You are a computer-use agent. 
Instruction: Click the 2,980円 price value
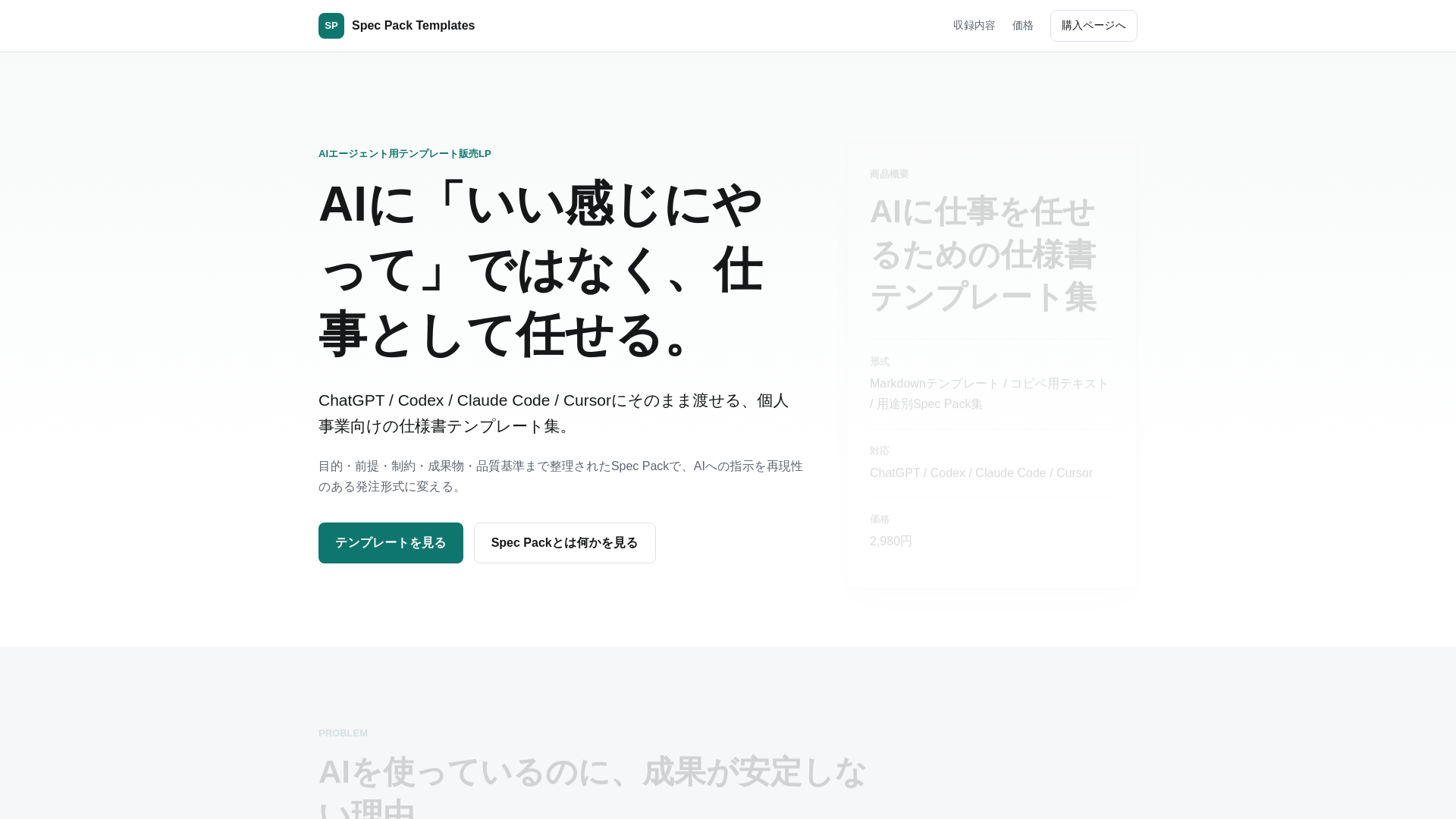pos(891,541)
